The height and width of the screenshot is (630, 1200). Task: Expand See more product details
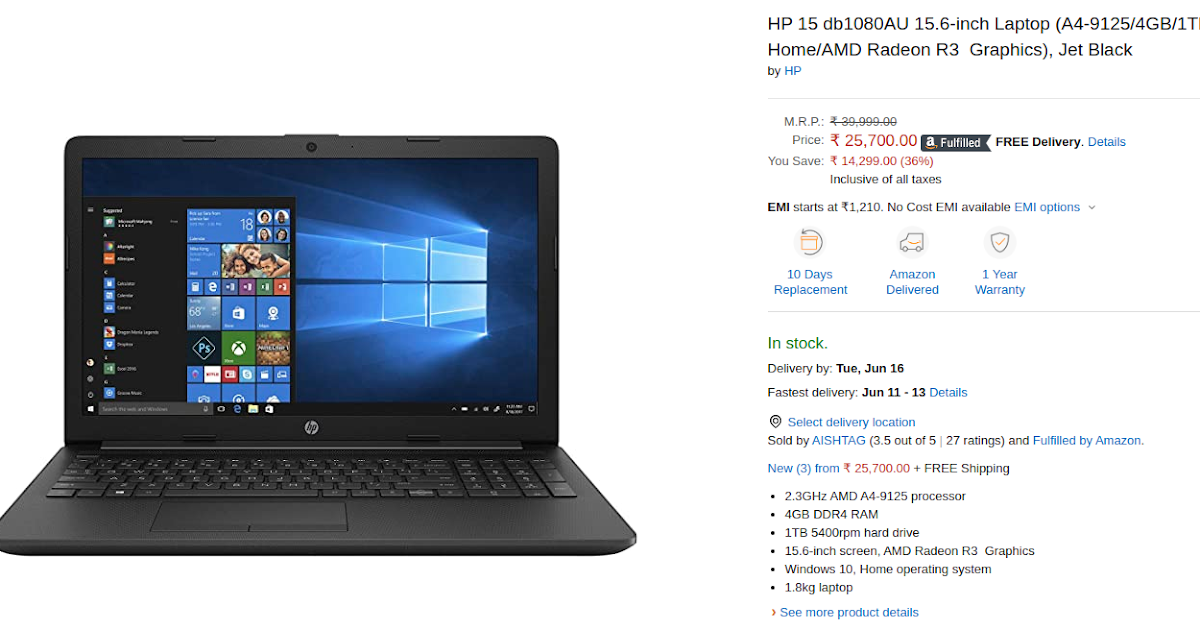tap(849, 612)
